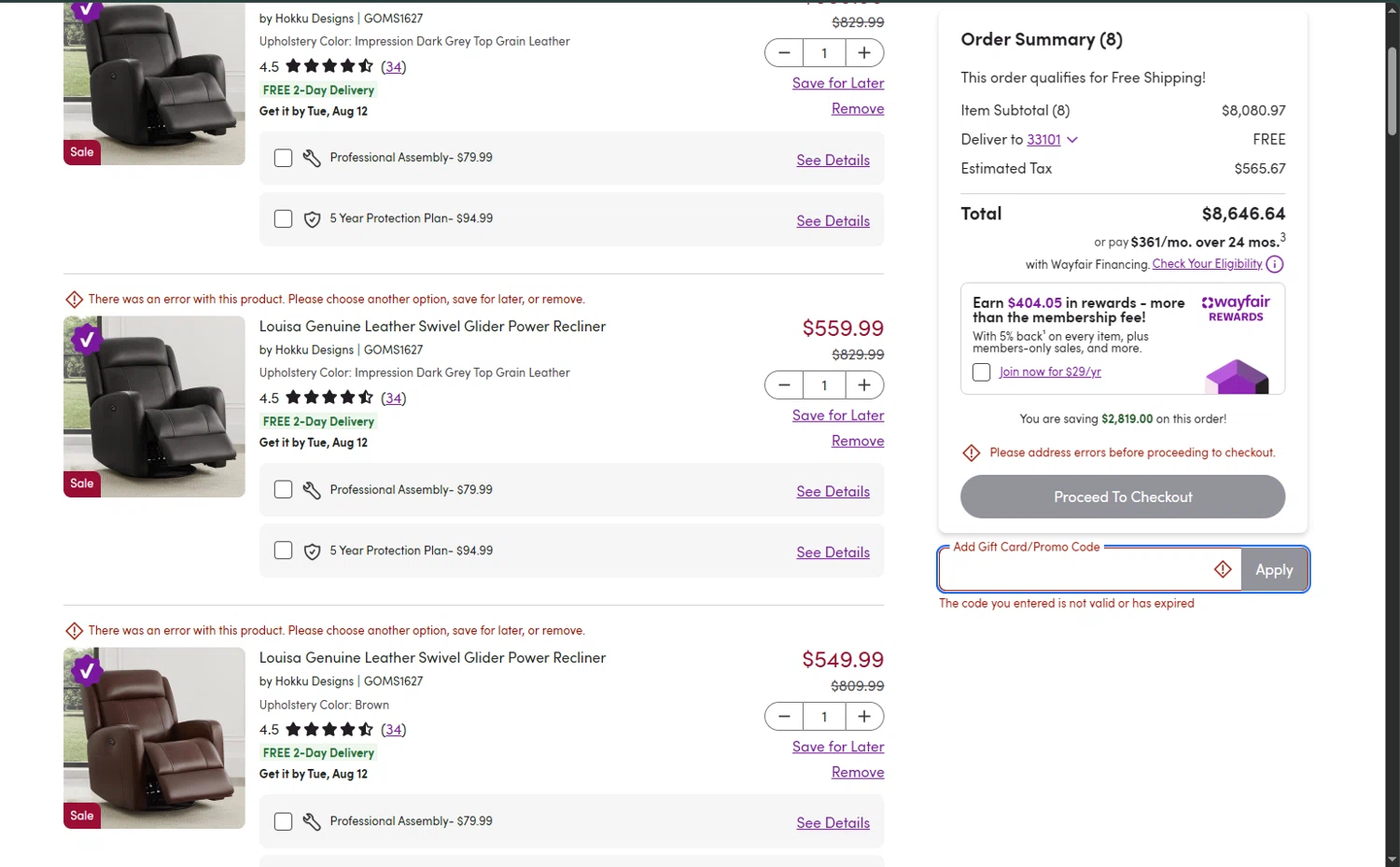Viewport: 1400px width, 867px height.
Task: Save the Brown recliner for later
Action: tap(838, 747)
